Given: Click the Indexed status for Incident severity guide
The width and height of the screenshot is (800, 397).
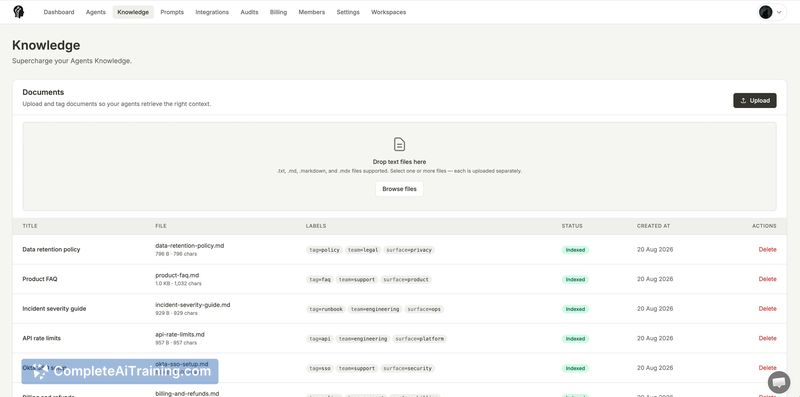Looking at the screenshot, I should tap(575, 309).
